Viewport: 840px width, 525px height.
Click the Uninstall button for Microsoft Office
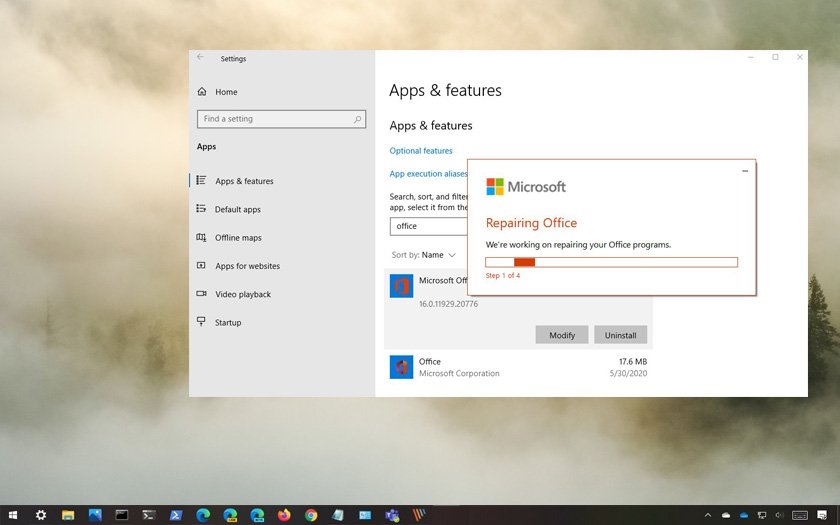(x=620, y=335)
